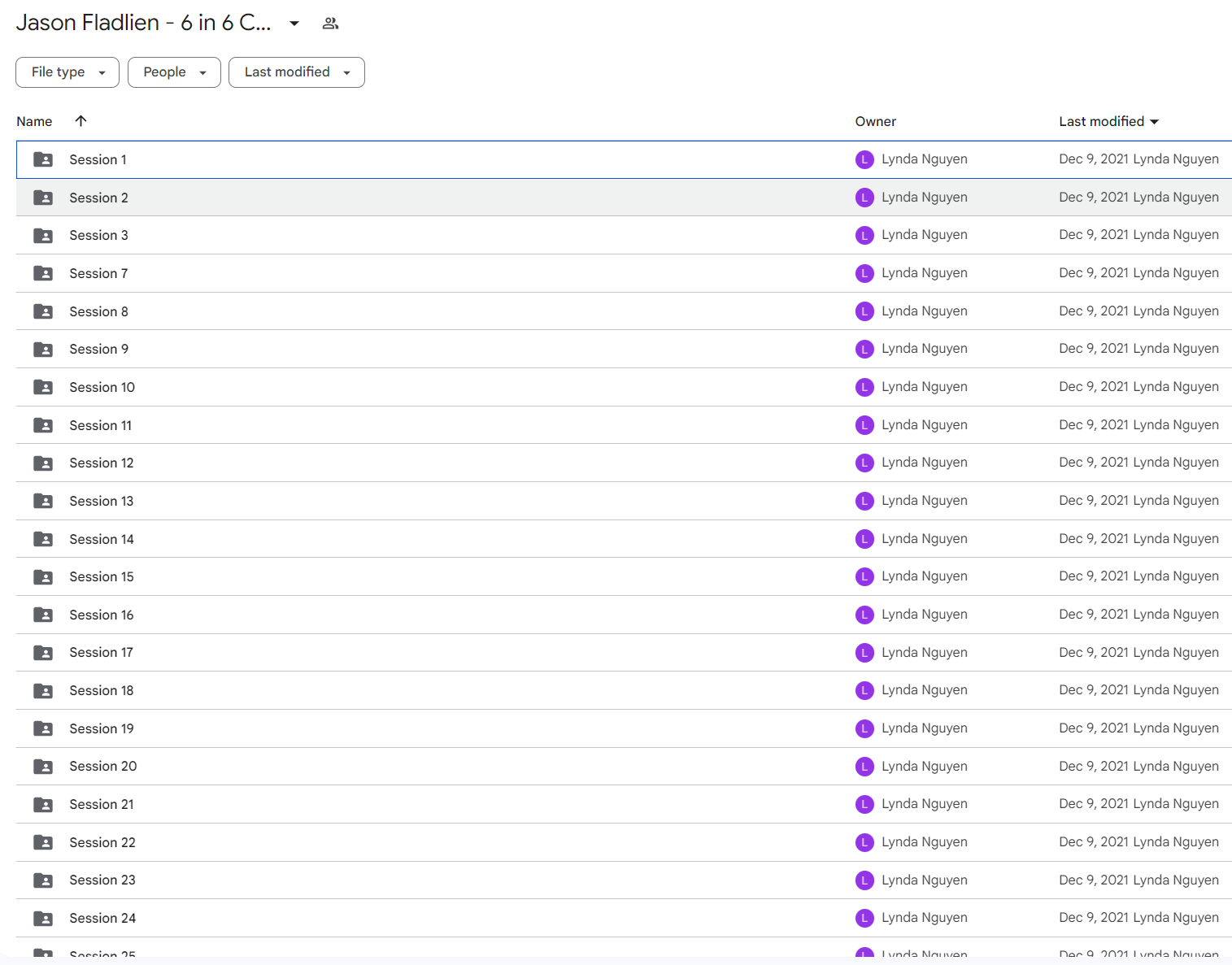Select the Session 9 folder name

pyautogui.click(x=98, y=349)
